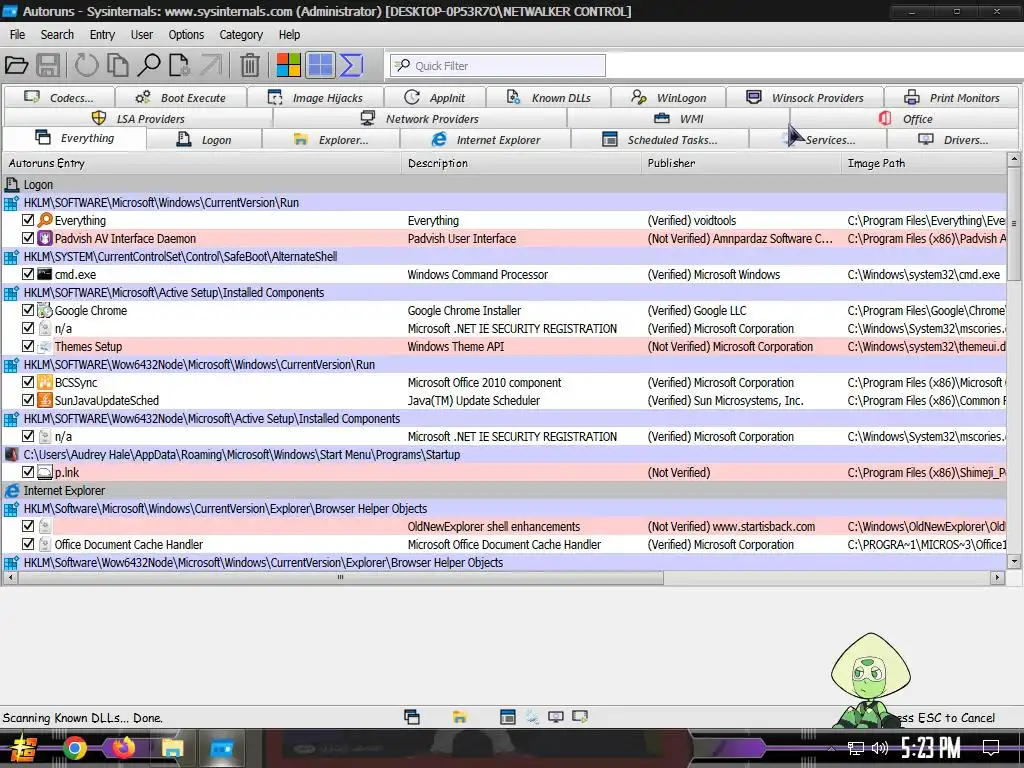
Task: Sort by Image Path column header
Action: (923, 163)
